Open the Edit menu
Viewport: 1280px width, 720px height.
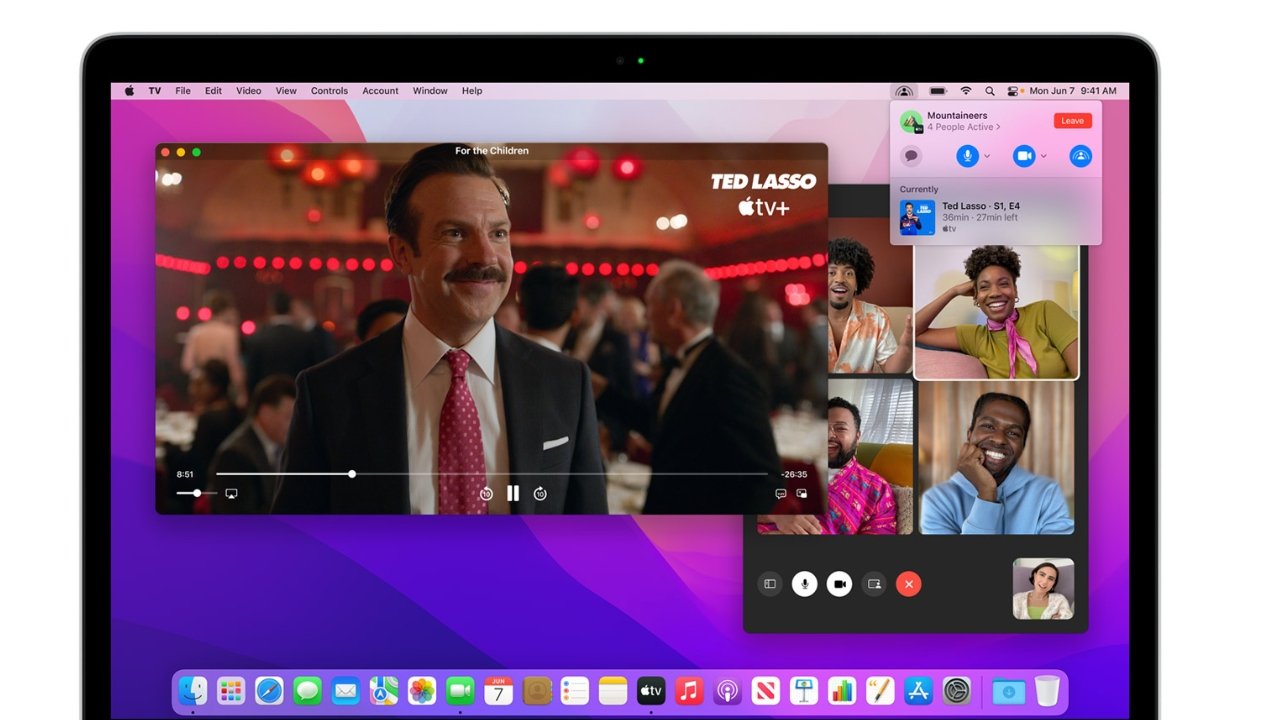[213, 91]
